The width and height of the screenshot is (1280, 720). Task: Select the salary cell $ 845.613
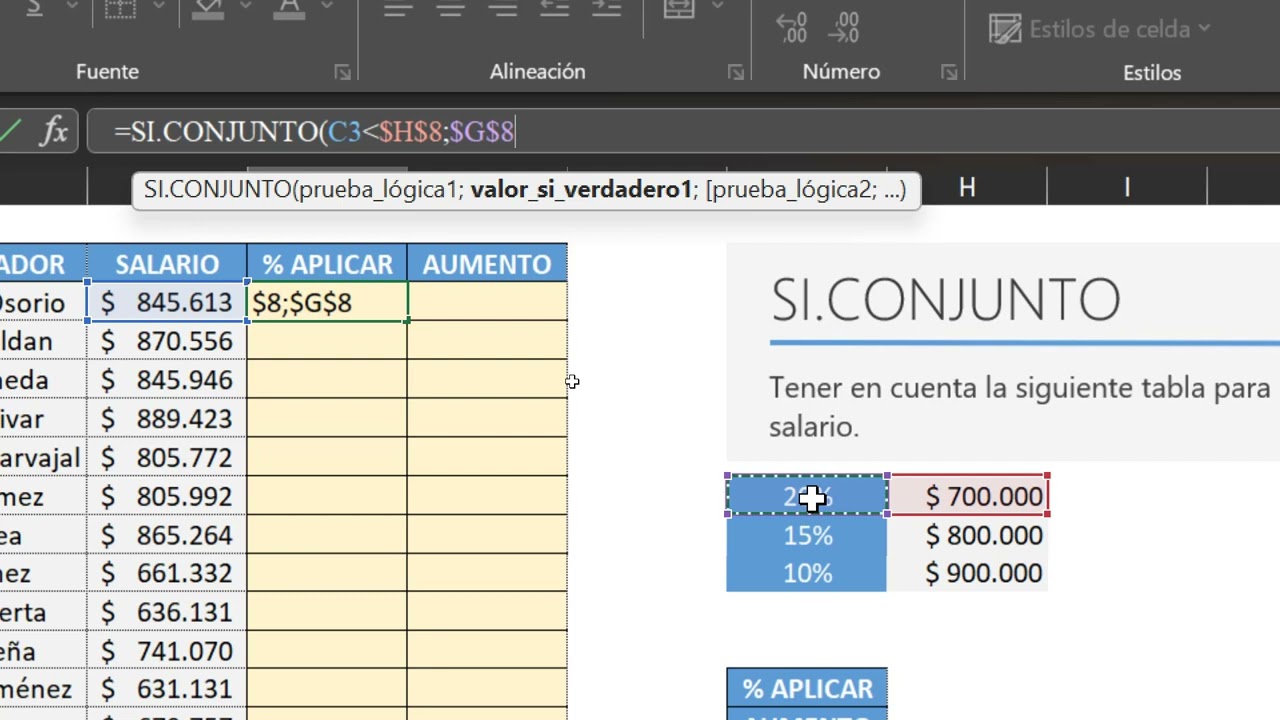[167, 303]
